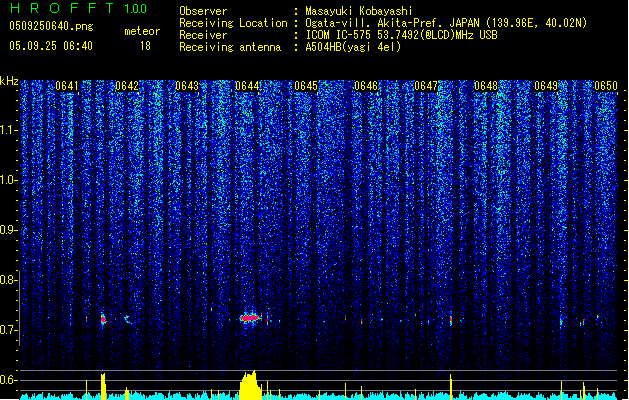This screenshot has width=629, height=400.
Task: Click the 0641 time marker
Action: [x=67, y=86]
